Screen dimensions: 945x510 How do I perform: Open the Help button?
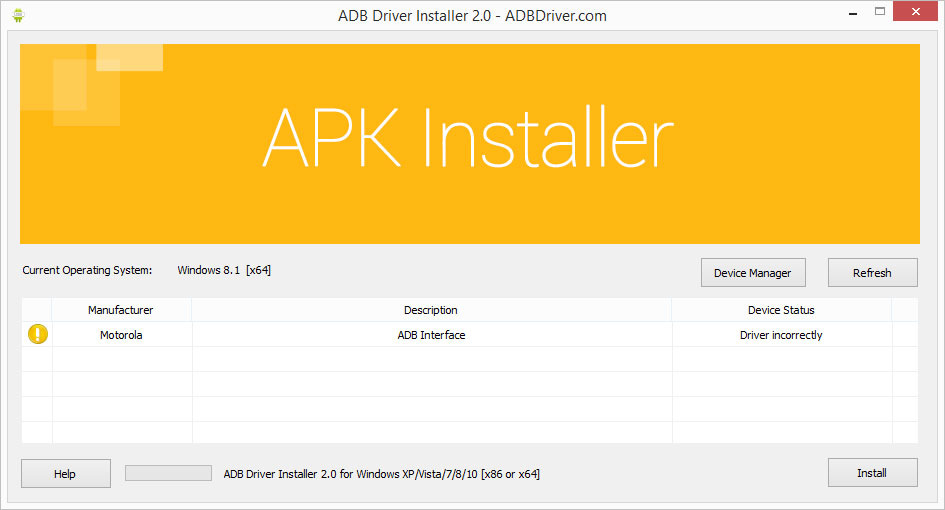pyautogui.click(x=65, y=474)
